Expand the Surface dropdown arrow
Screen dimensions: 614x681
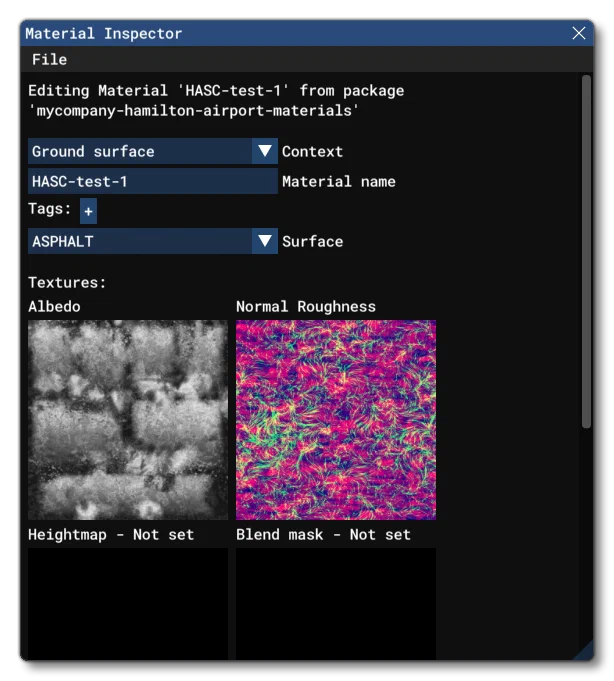[264, 241]
